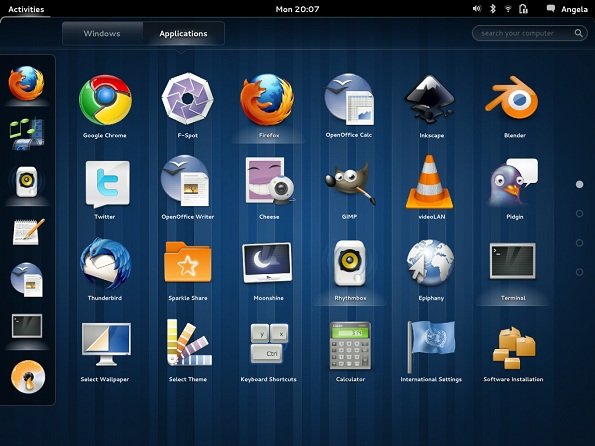The width and height of the screenshot is (595, 446).
Task: Open the Cheese webcam app
Action: click(x=269, y=181)
